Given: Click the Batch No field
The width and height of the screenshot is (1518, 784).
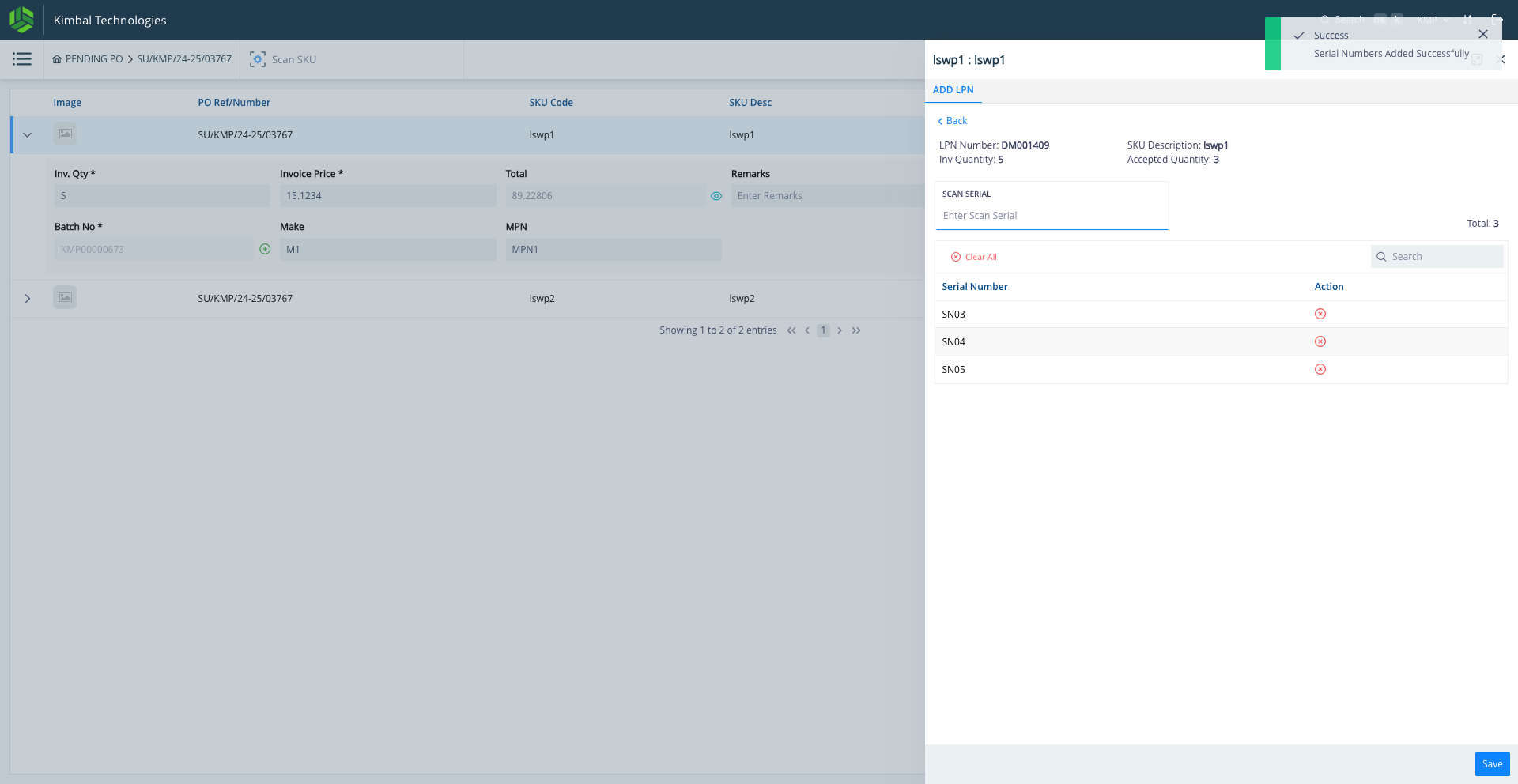Looking at the screenshot, I should pos(154,250).
